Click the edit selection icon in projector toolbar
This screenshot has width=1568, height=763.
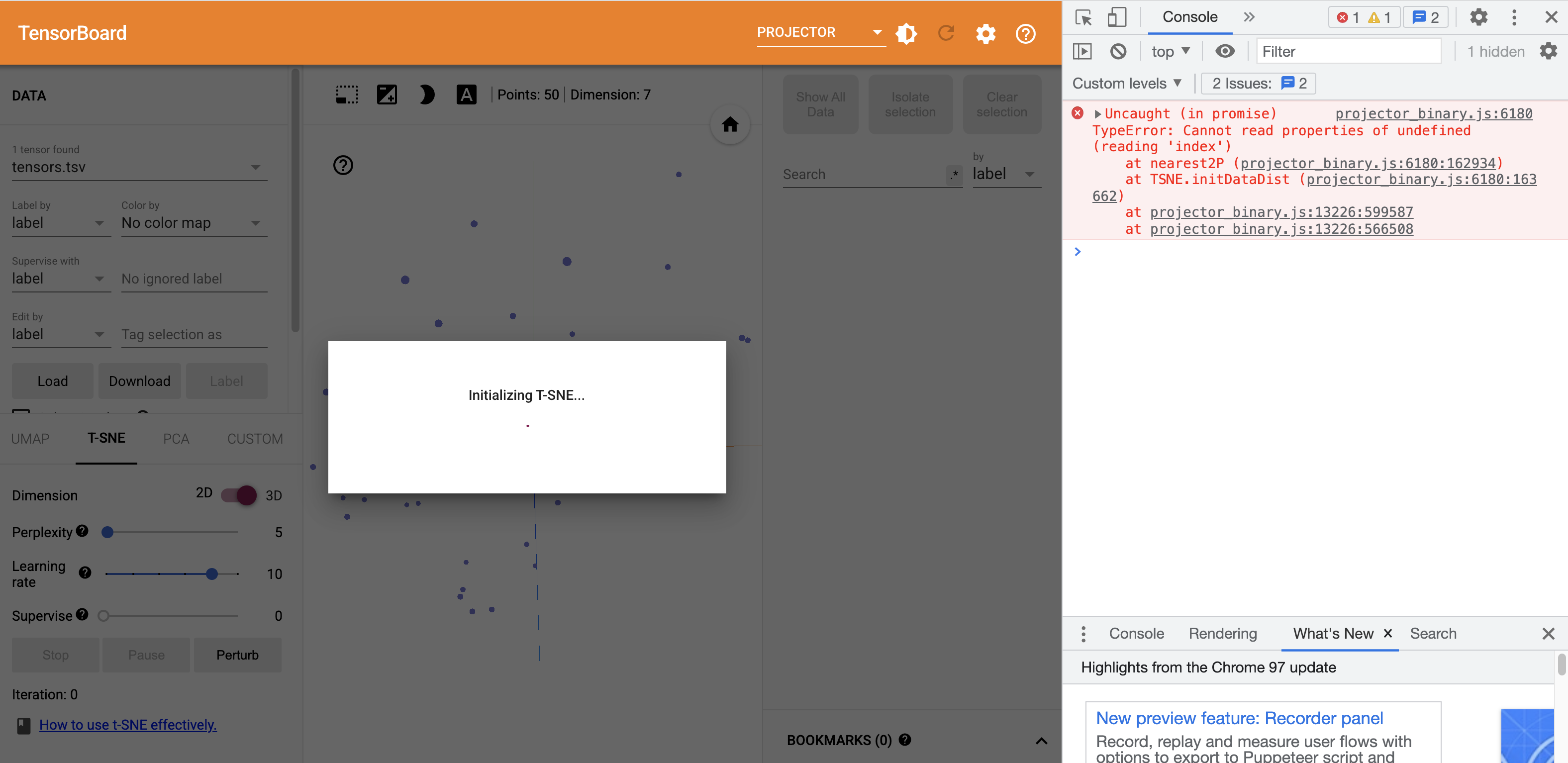(x=387, y=95)
